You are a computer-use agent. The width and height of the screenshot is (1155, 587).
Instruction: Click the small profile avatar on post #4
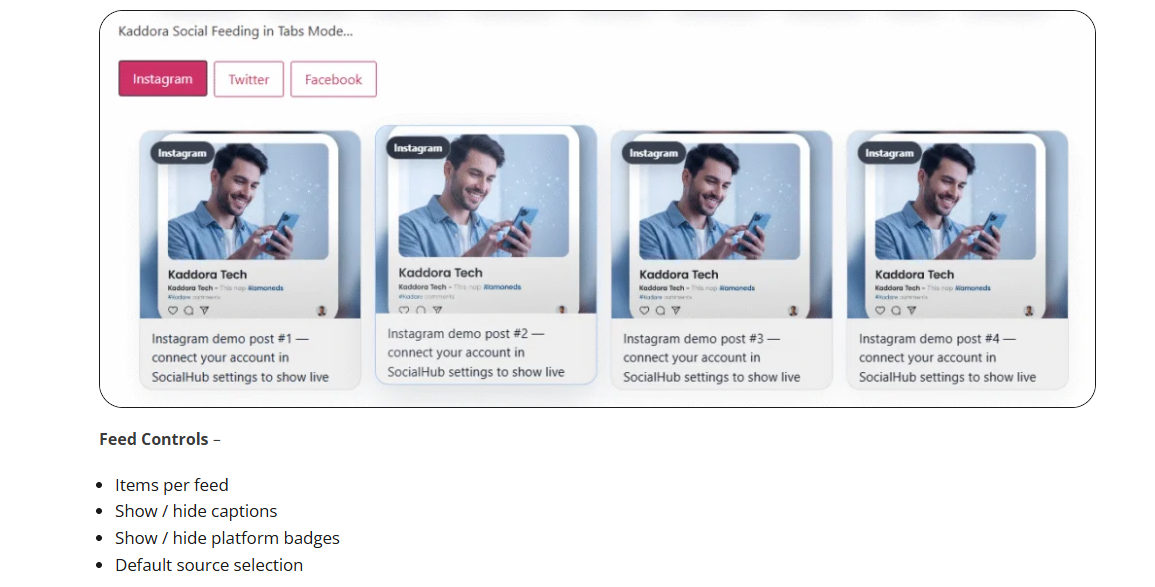pos(1029,311)
